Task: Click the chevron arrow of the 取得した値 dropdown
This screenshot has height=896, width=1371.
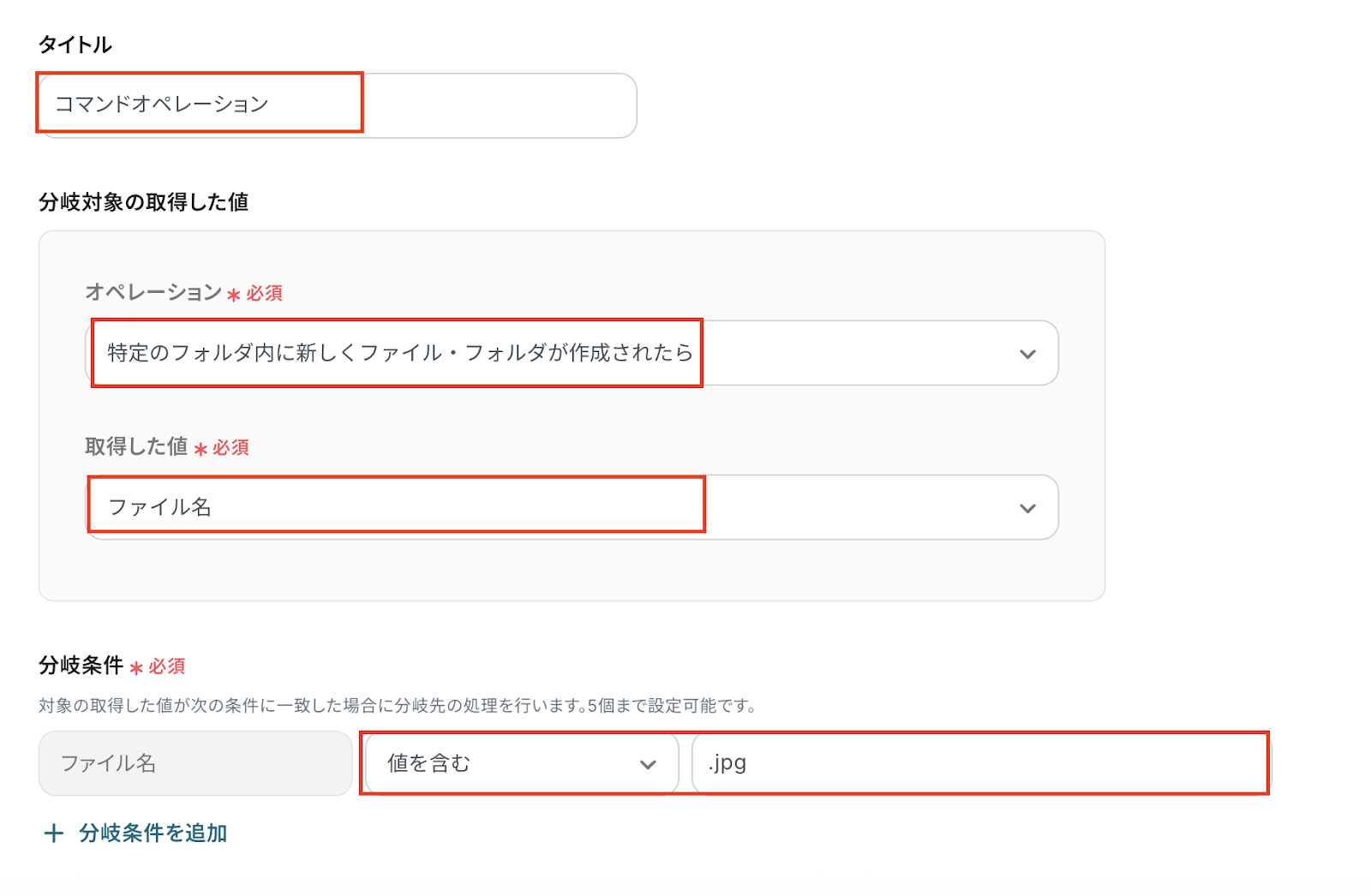Action: coord(1027,508)
